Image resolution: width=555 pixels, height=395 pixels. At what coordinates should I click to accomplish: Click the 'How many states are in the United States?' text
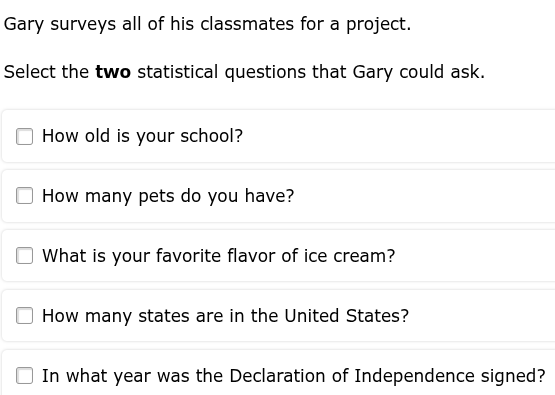[225, 315]
